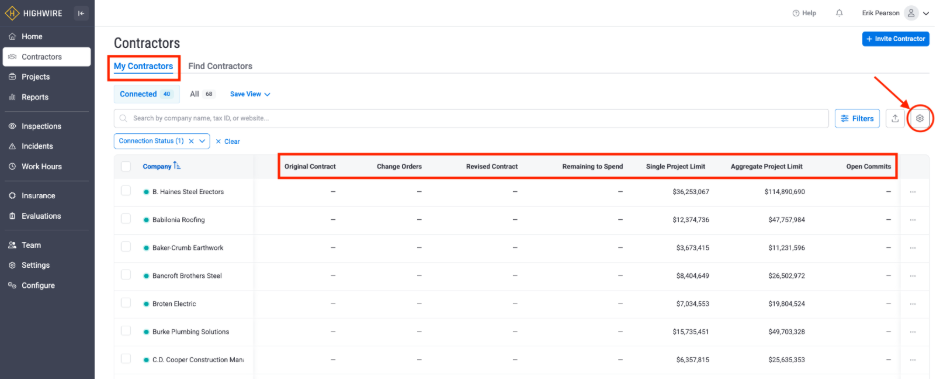Expand the Connection Status filter dropdown
936x379 pixels.
[x=202, y=141]
